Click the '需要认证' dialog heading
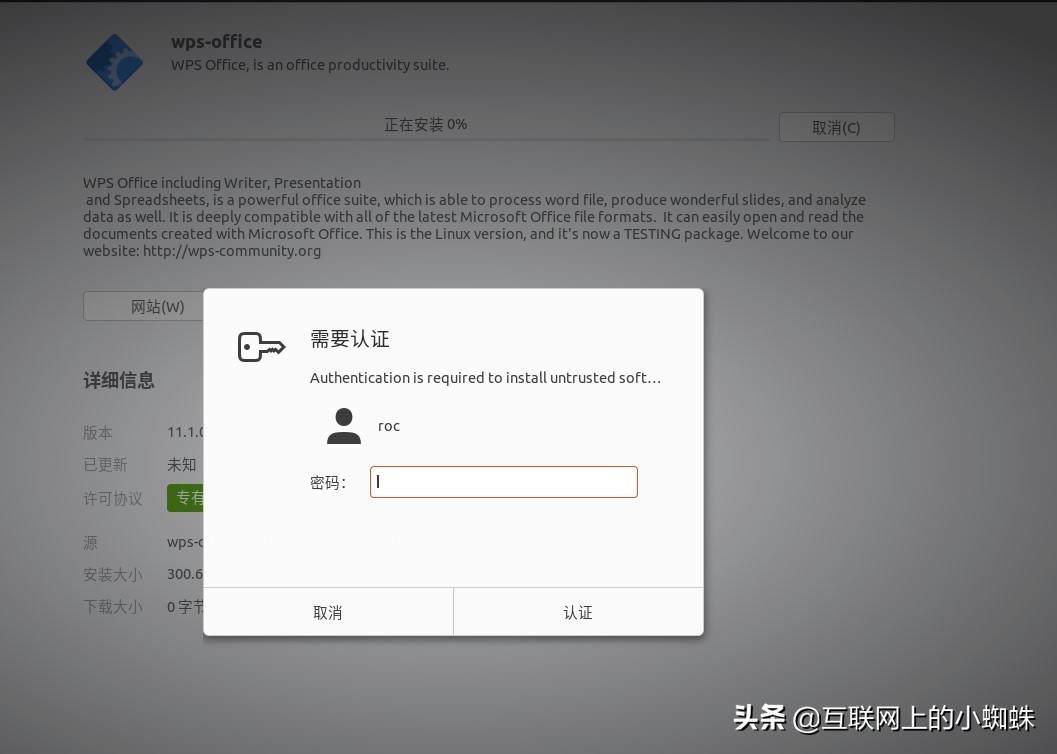 350,339
